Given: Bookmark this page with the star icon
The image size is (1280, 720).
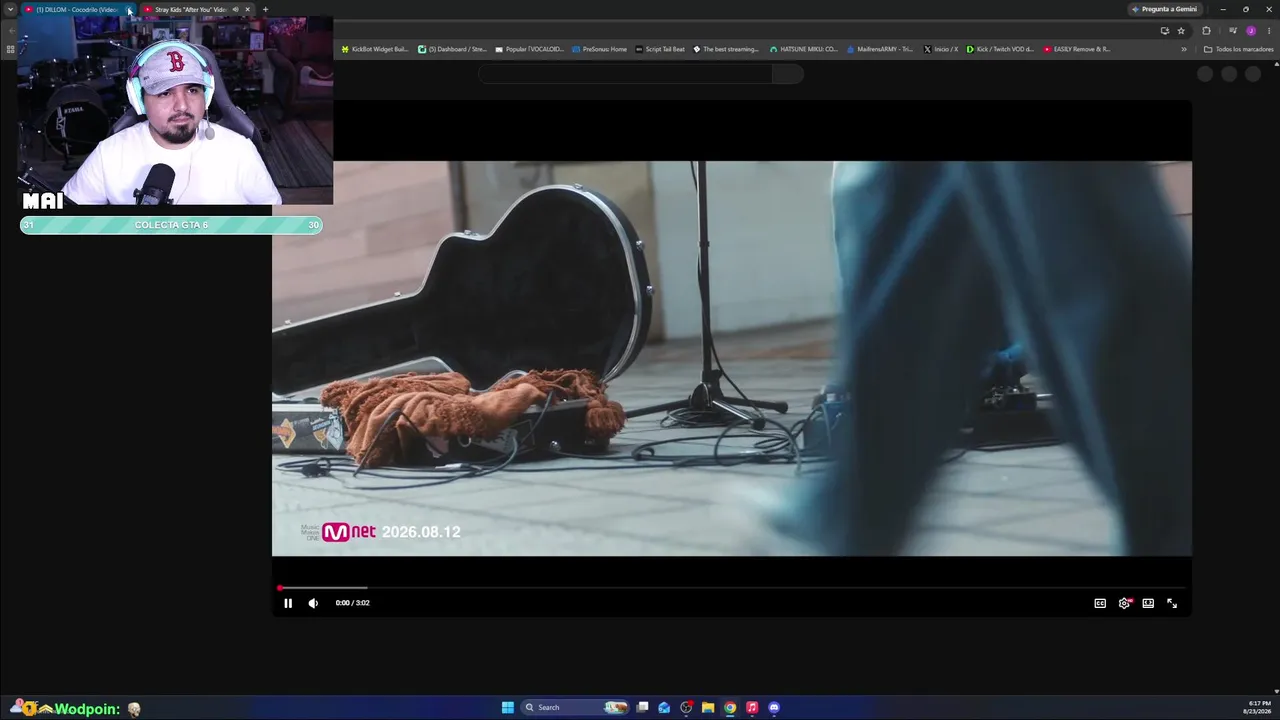Looking at the screenshot, I should pyautogui.click(x=1181, y=31).
